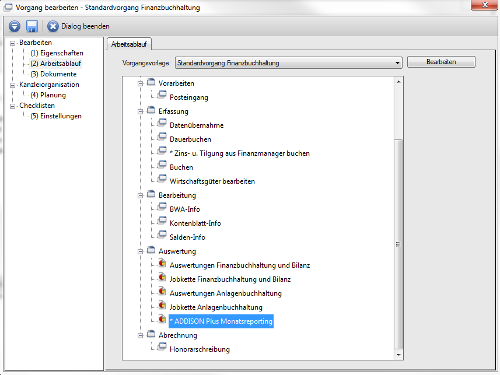The width and height of the screenshot is (500, 375).
Task: Select the Checklisten tree label
Action: click(37, 106)
